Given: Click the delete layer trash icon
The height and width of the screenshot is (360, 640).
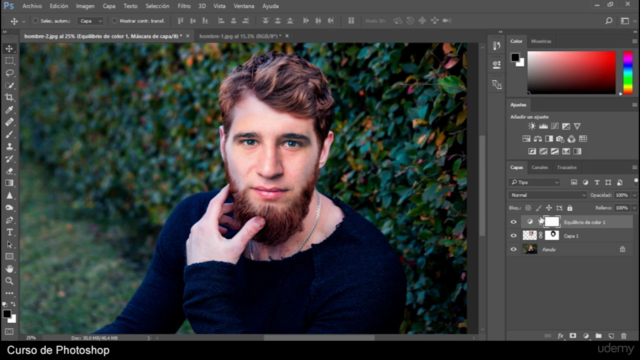Looking at the screenshot, I should (x=624, y=336).
